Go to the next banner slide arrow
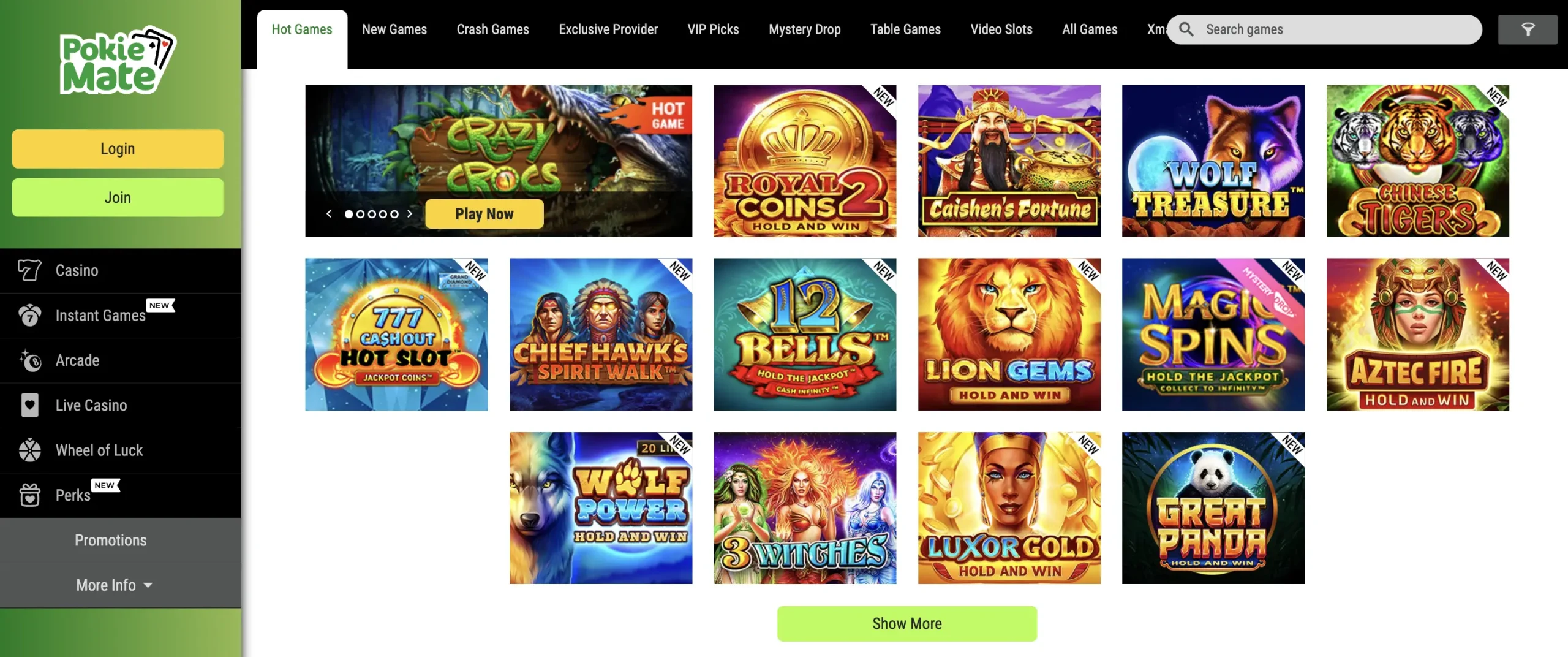This screenshot has width=1568, height=657. (x=410, y=214)
